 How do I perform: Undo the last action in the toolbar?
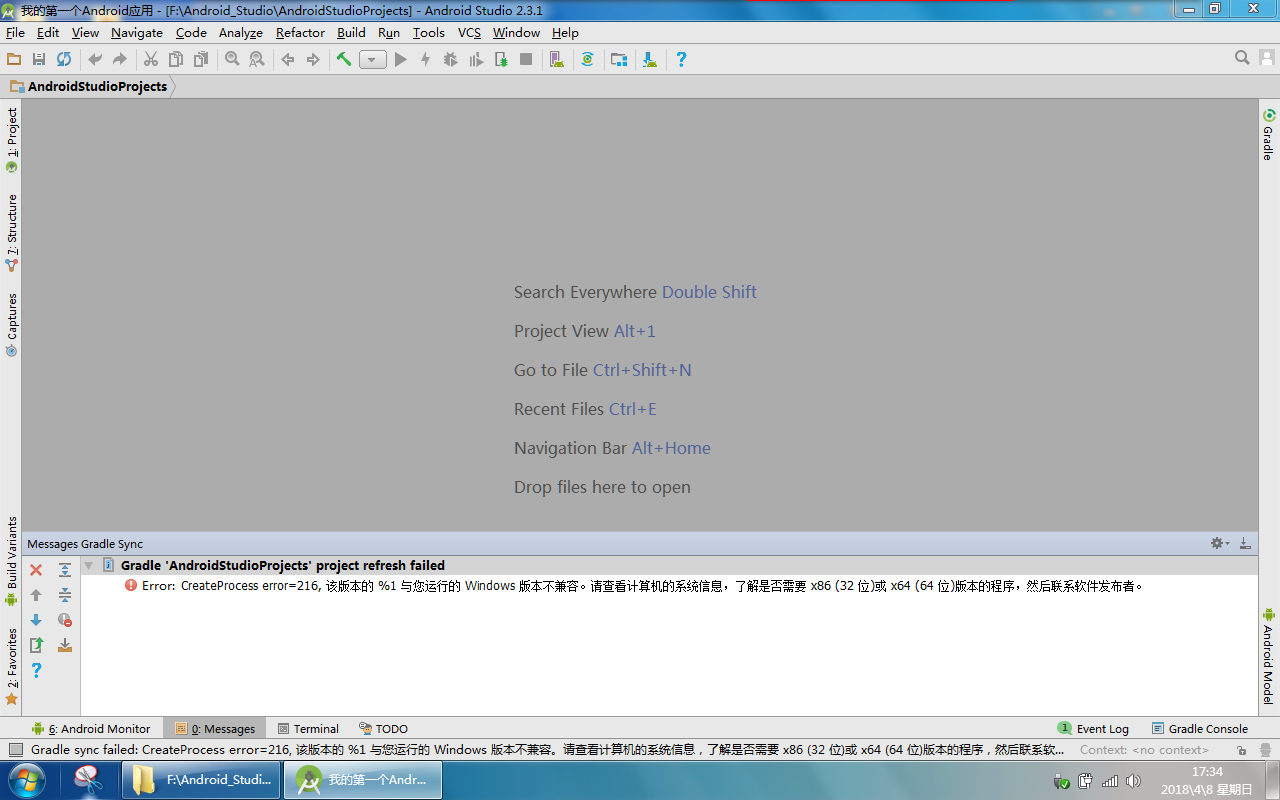(x=95, y=59)
